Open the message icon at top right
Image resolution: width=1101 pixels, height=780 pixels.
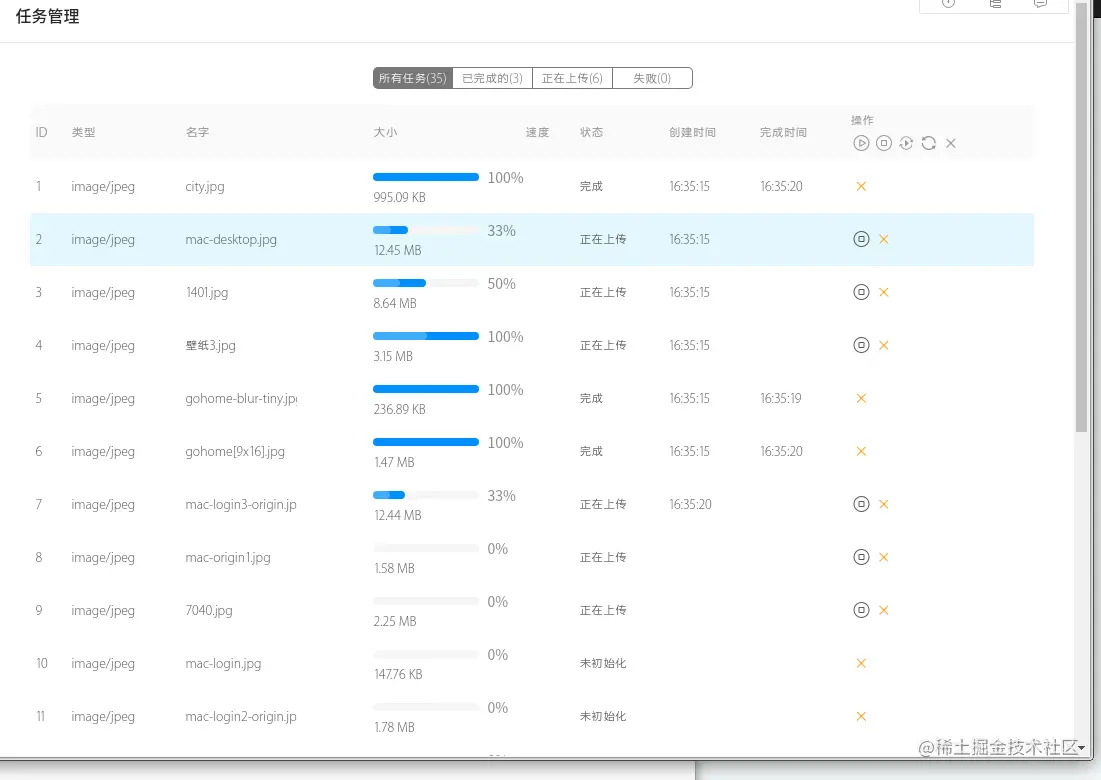1040,4
